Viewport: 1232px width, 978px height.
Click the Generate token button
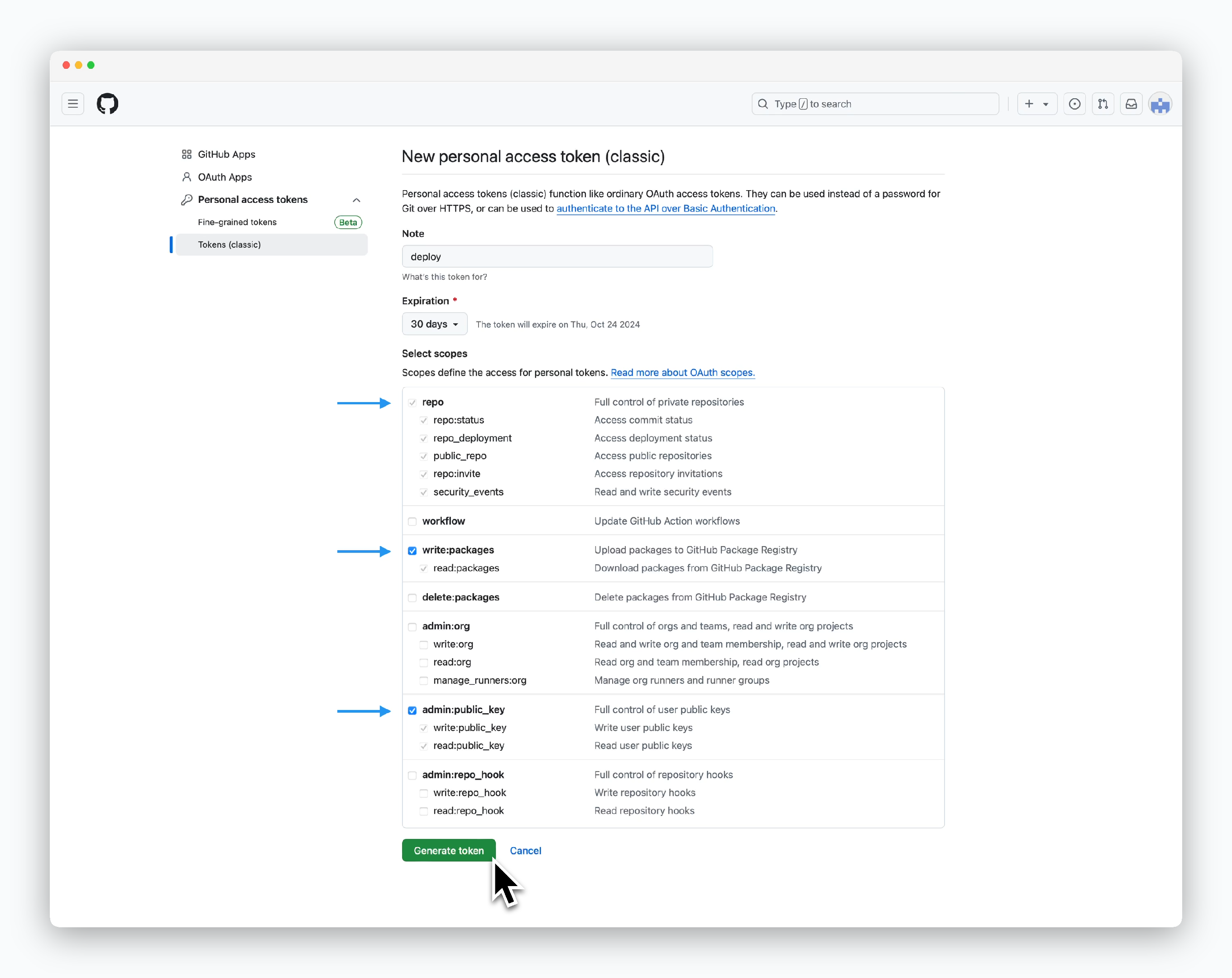click(449, 850)
